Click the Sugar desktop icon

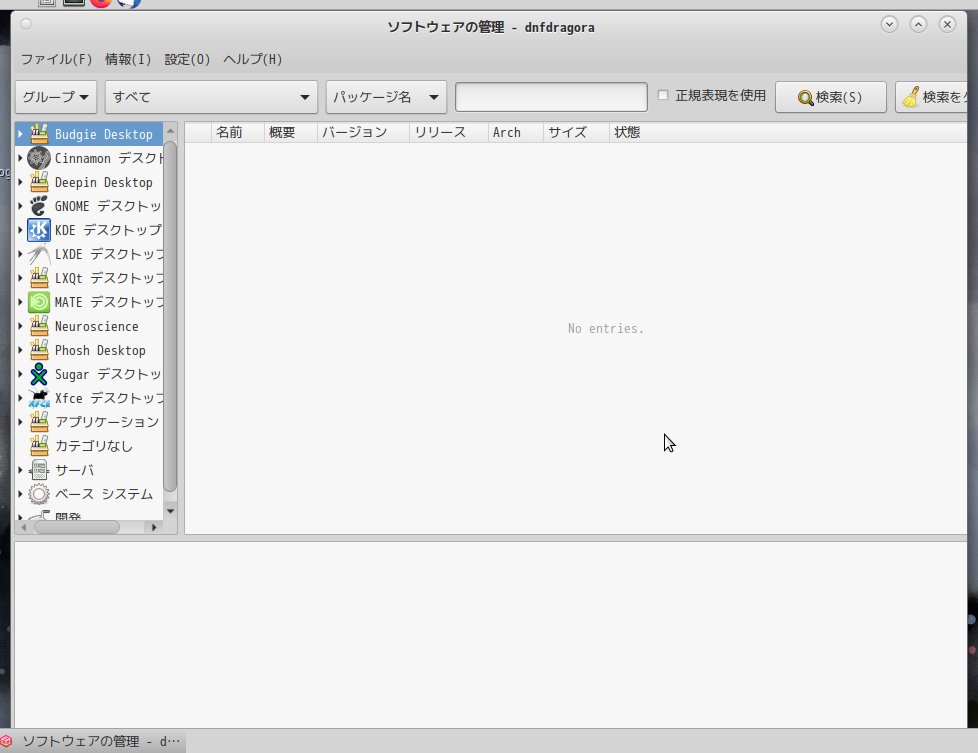[x=39, y=374]
